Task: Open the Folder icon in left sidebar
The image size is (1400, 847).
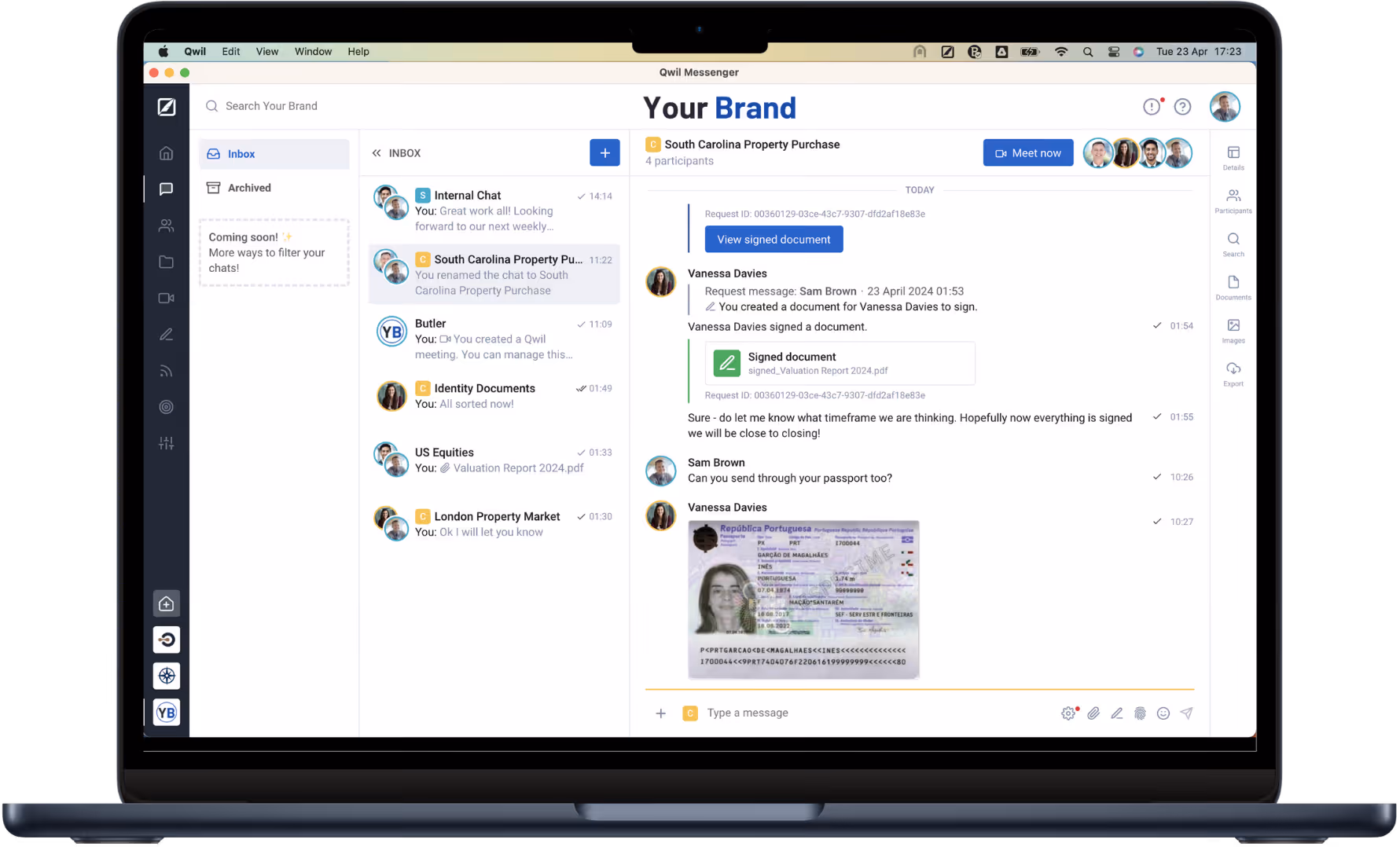Action: pos(166,262)
